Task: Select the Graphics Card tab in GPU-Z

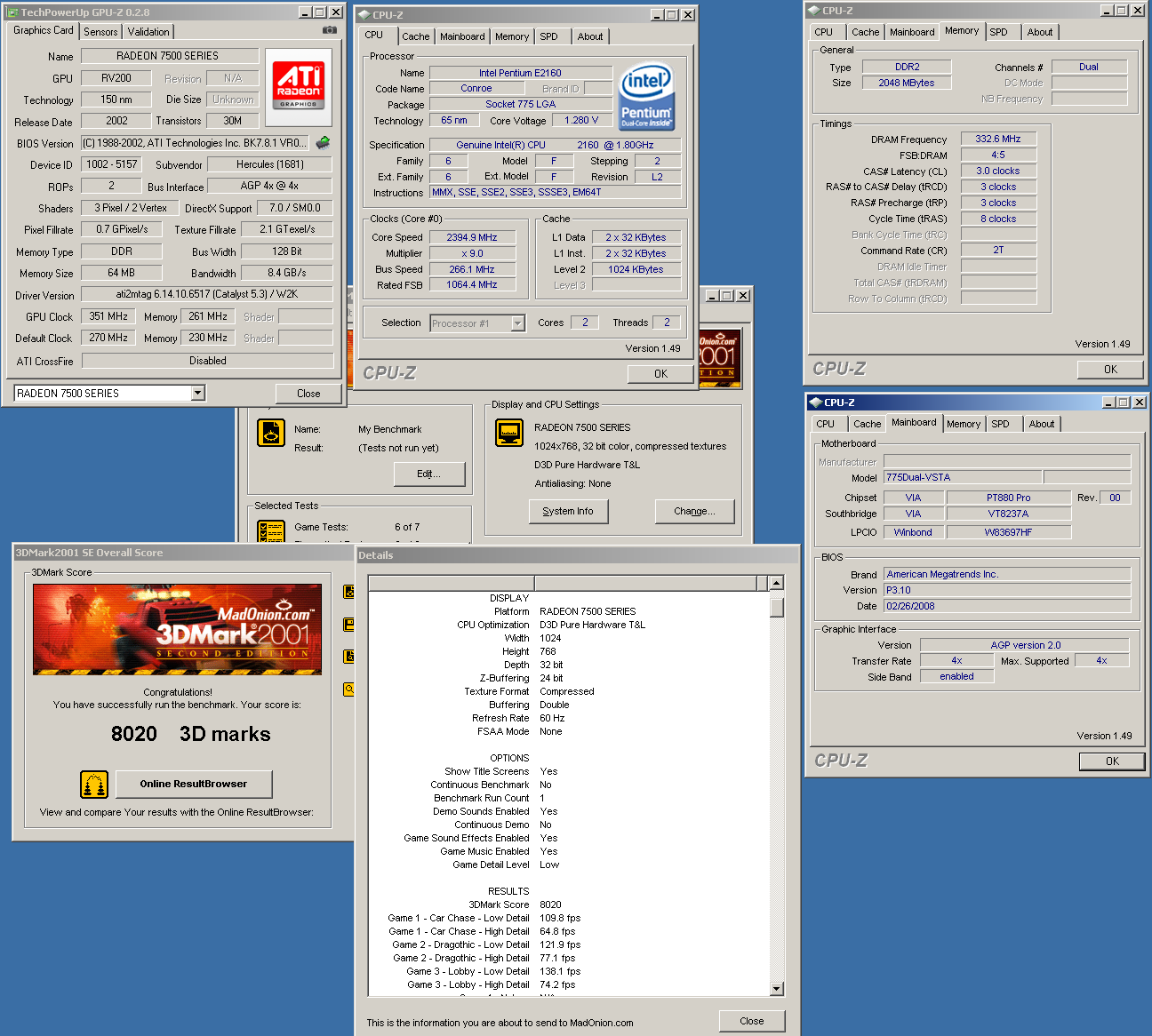Action: click(x=44, y=30)
